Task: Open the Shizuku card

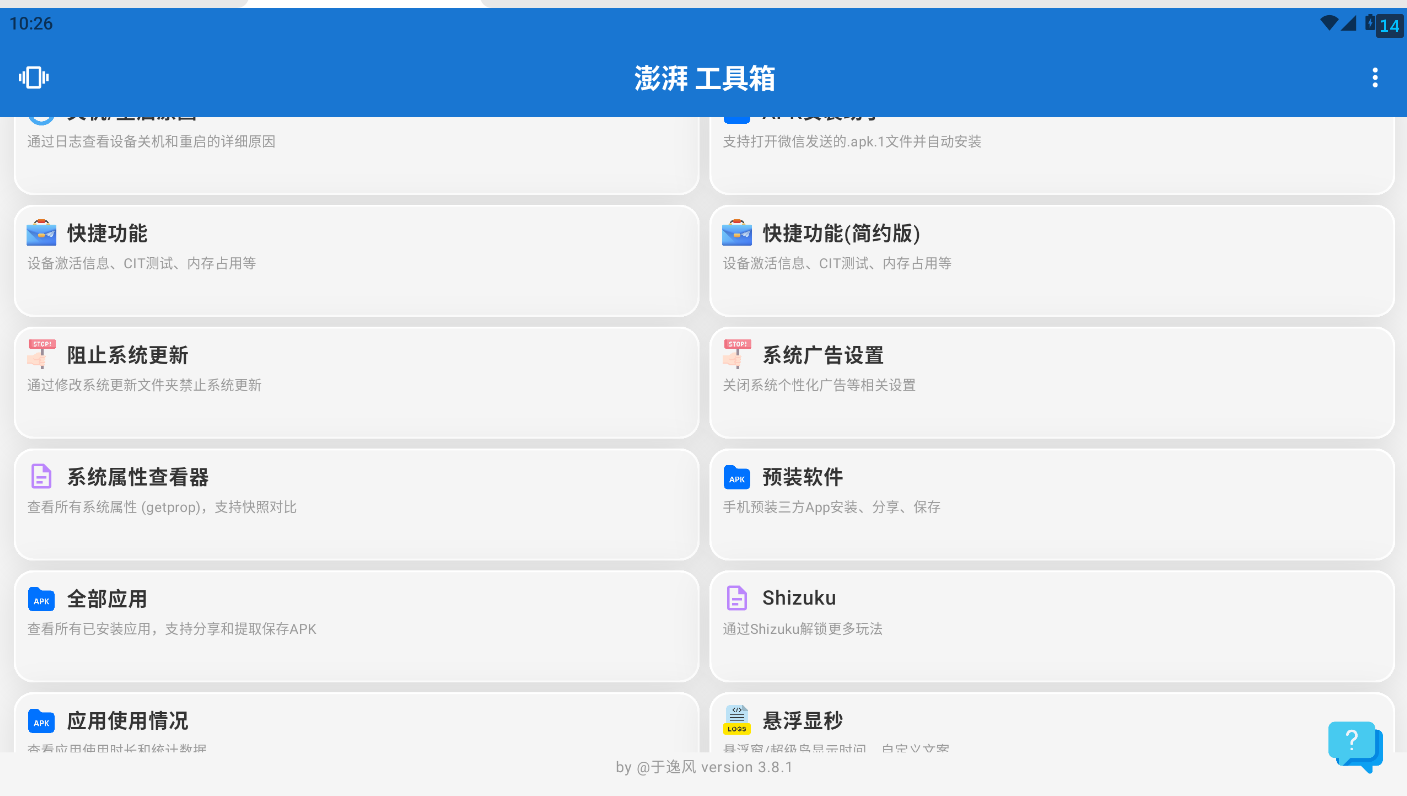Action: (x=1051, y=625)
